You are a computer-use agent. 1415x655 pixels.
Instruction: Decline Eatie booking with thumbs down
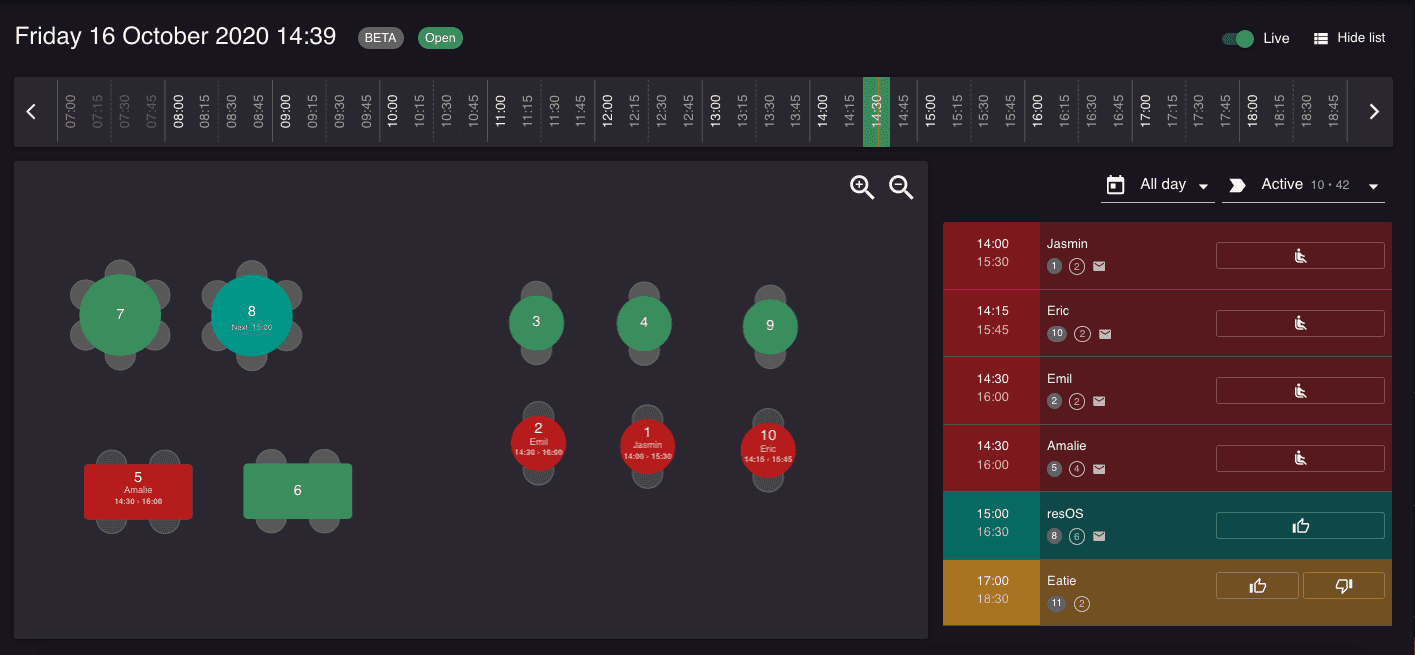coord(1343,585)
